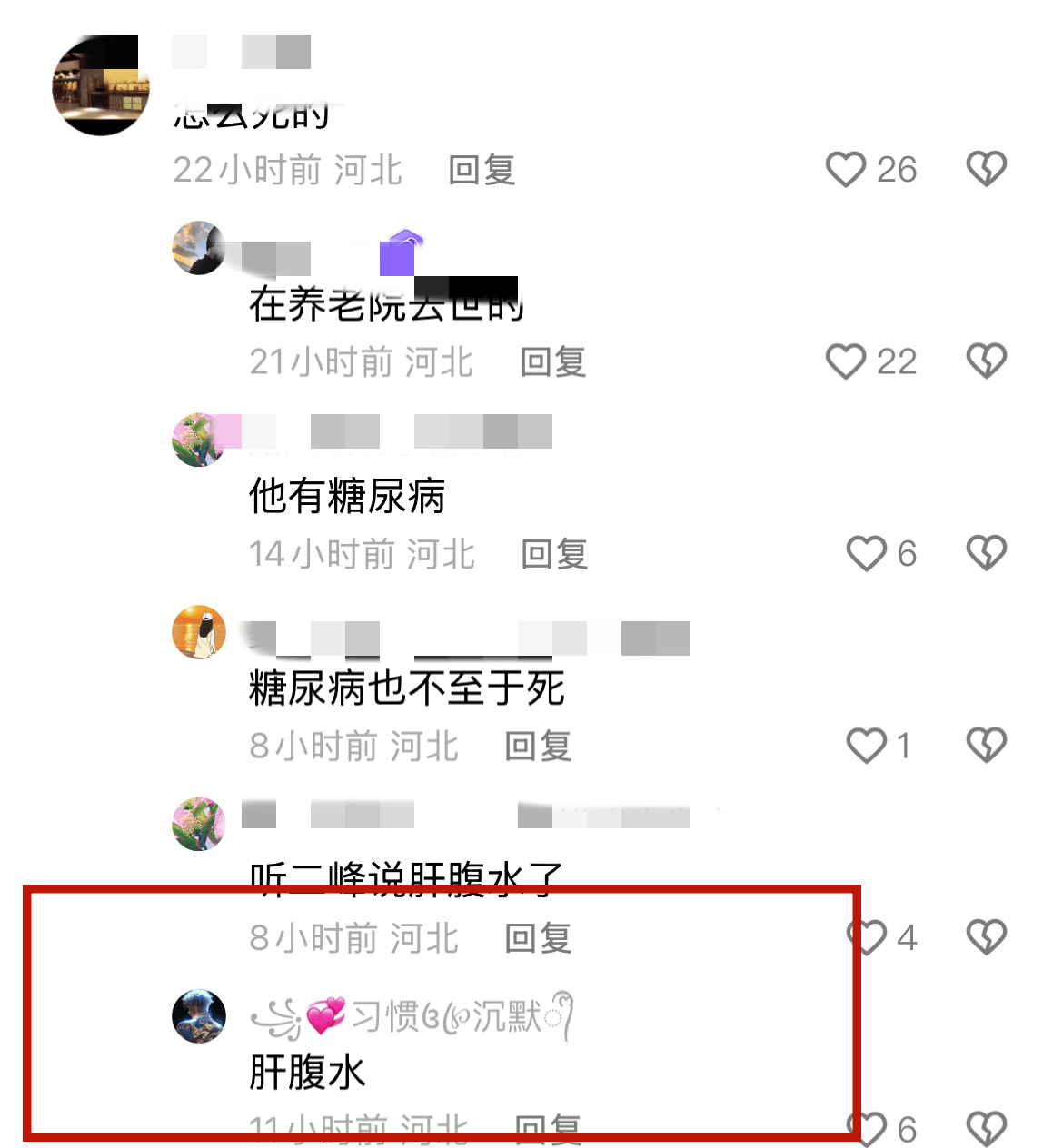Tap broken heart beside 4 likes

(x=986, y=937)
